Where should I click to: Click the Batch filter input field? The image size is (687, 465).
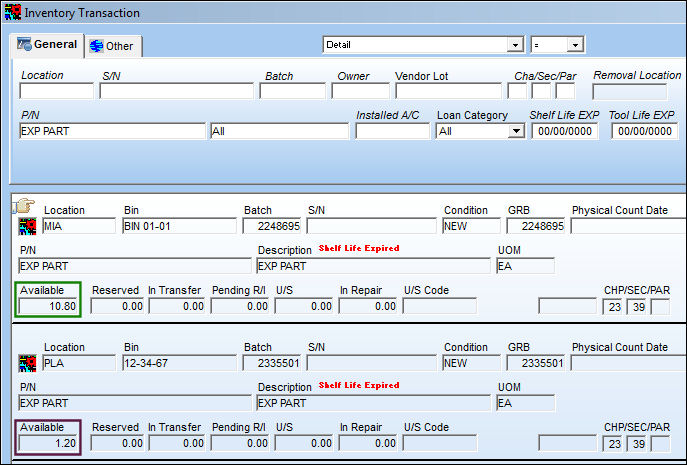point(293,91)
